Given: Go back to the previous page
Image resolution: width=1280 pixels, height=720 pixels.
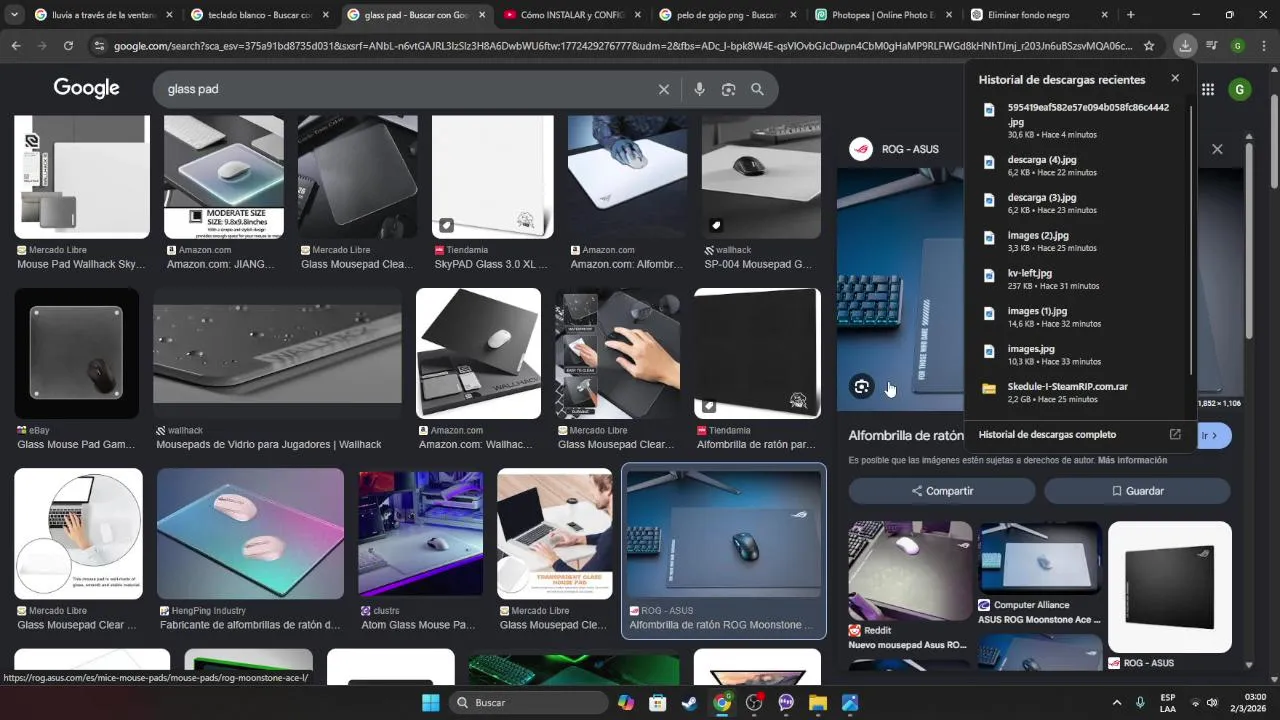Looking at the screenshot, I should pyautogui.click(x=16, y=45).
